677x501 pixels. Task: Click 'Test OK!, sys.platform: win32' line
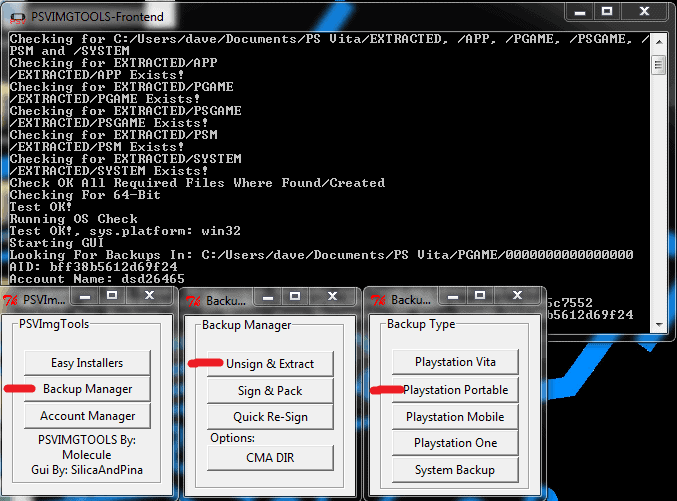125,231
